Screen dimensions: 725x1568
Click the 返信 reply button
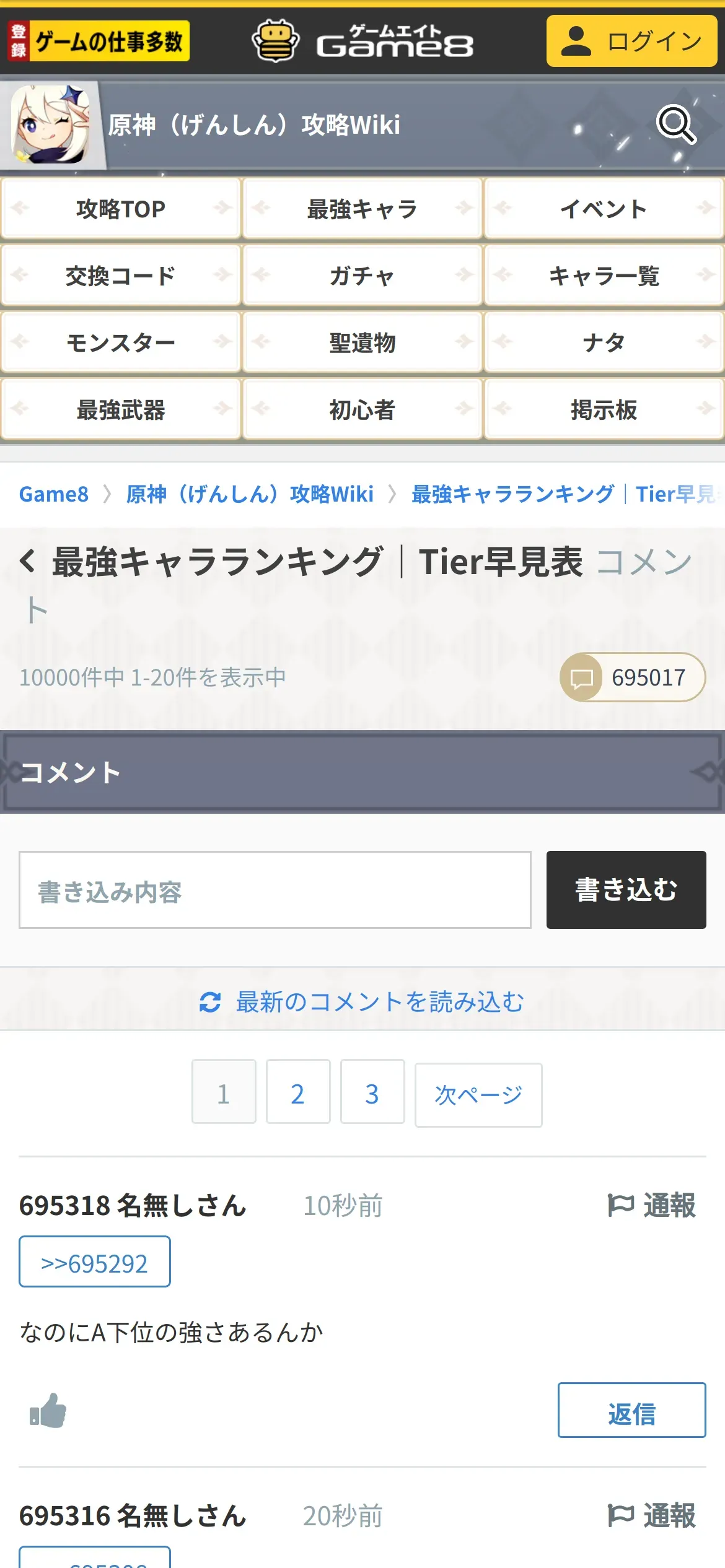[x=632, y=1410]
